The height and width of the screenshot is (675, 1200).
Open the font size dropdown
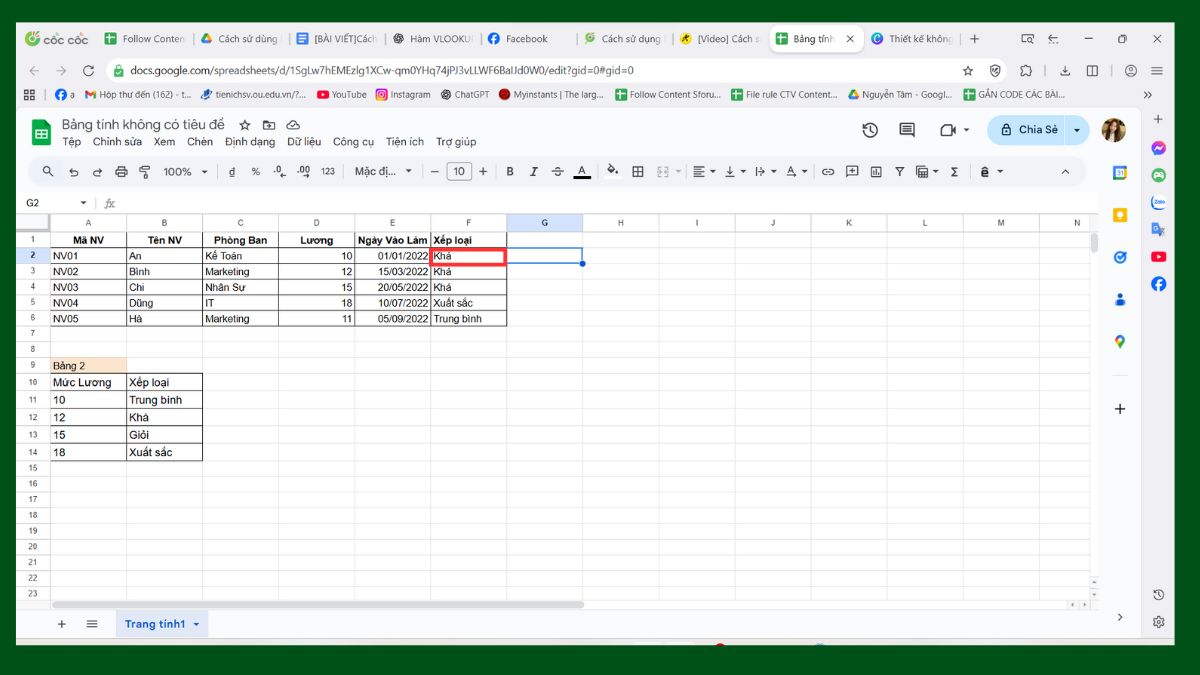coord(458,171)
